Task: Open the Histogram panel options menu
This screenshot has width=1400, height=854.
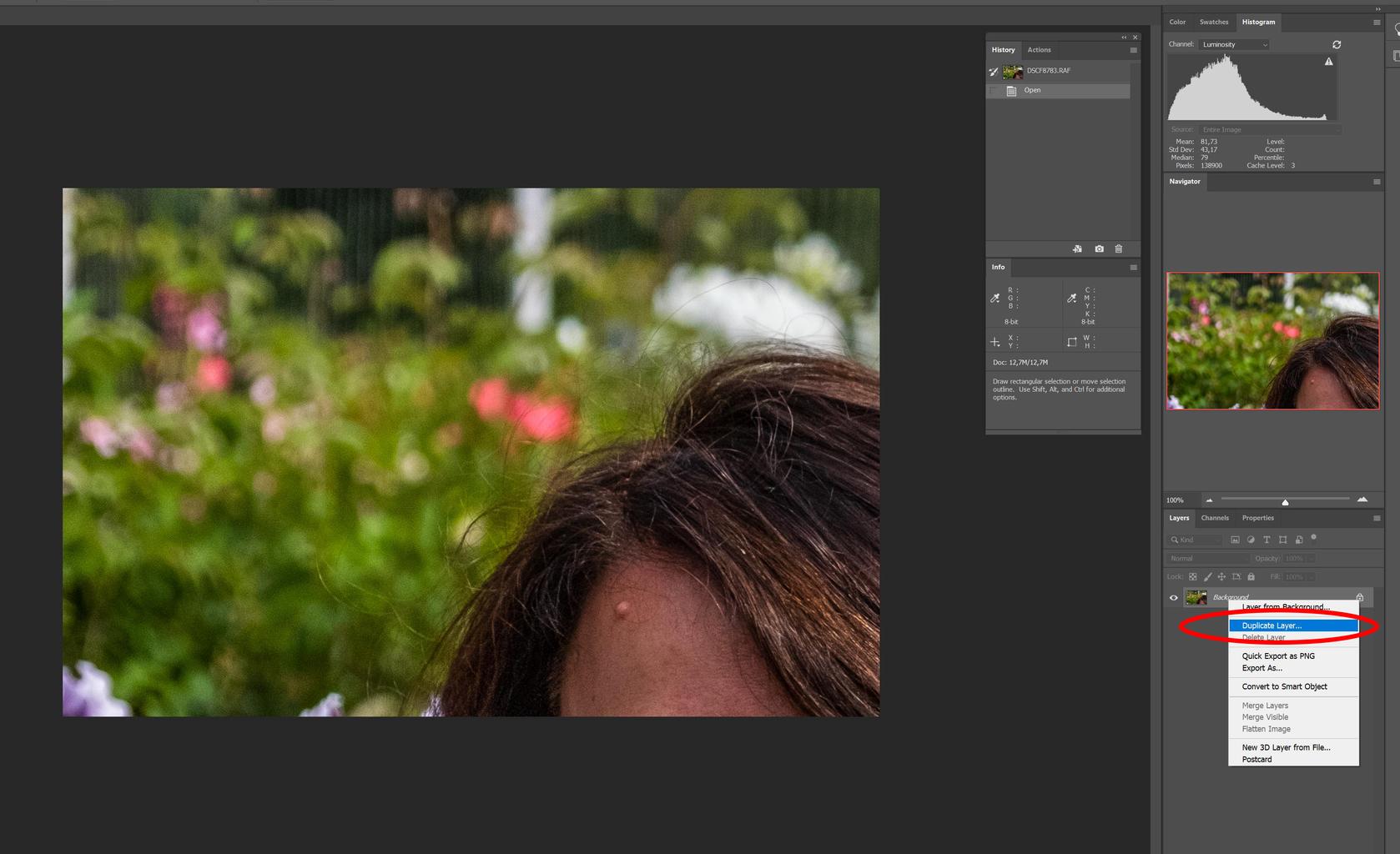Action: [1377, 23]
